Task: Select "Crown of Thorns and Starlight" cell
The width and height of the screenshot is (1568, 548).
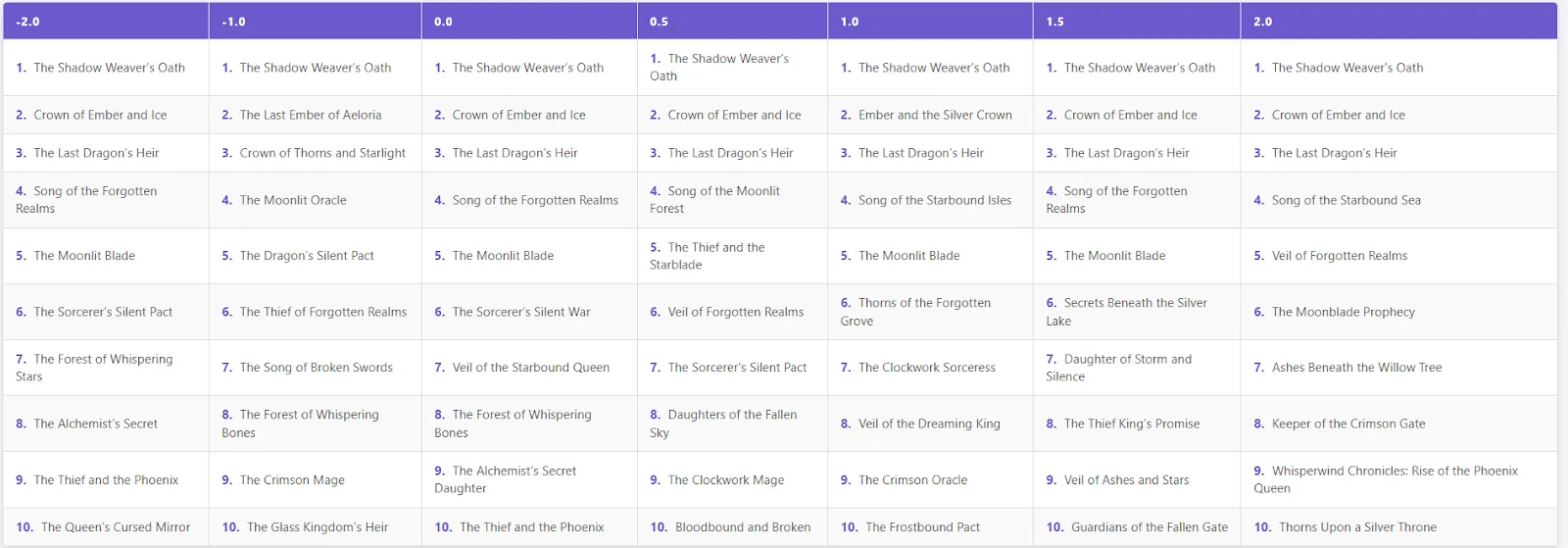Action: point(321,153)
